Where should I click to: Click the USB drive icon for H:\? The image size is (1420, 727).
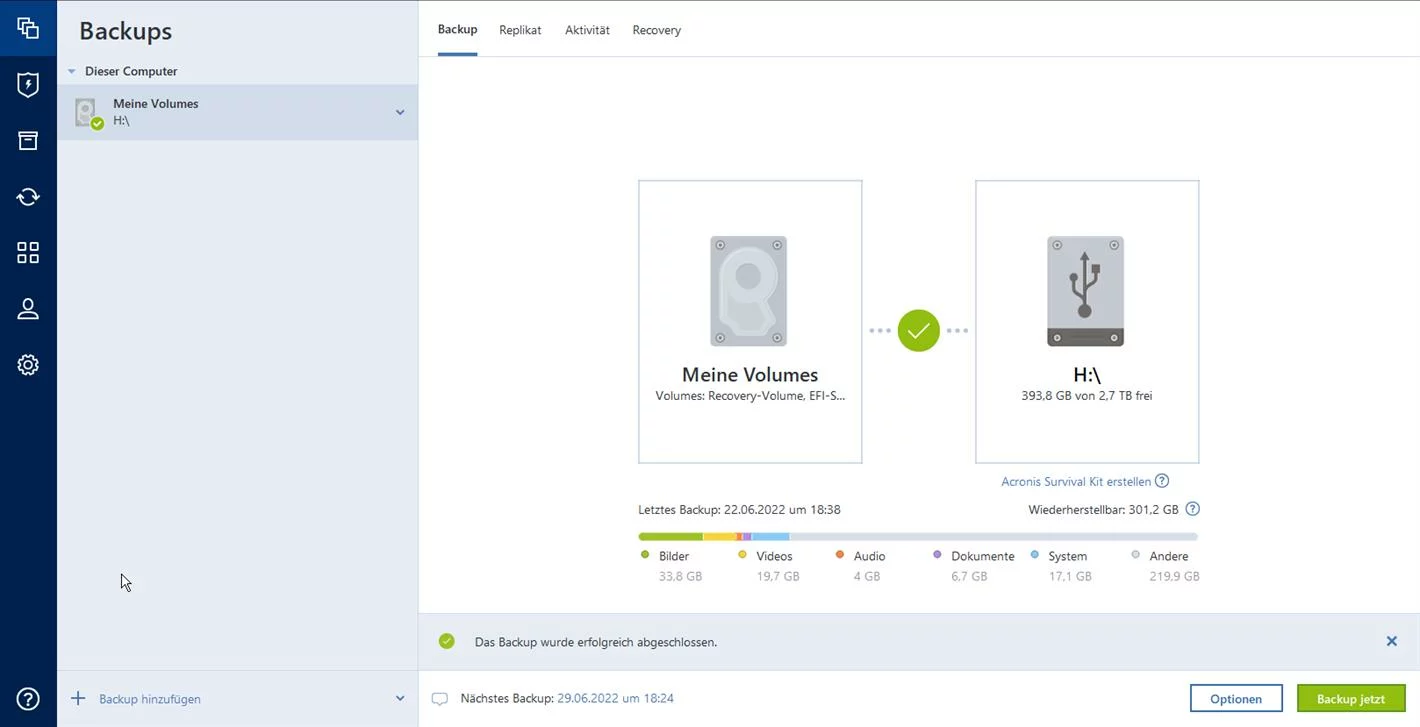pos(1085,291)
